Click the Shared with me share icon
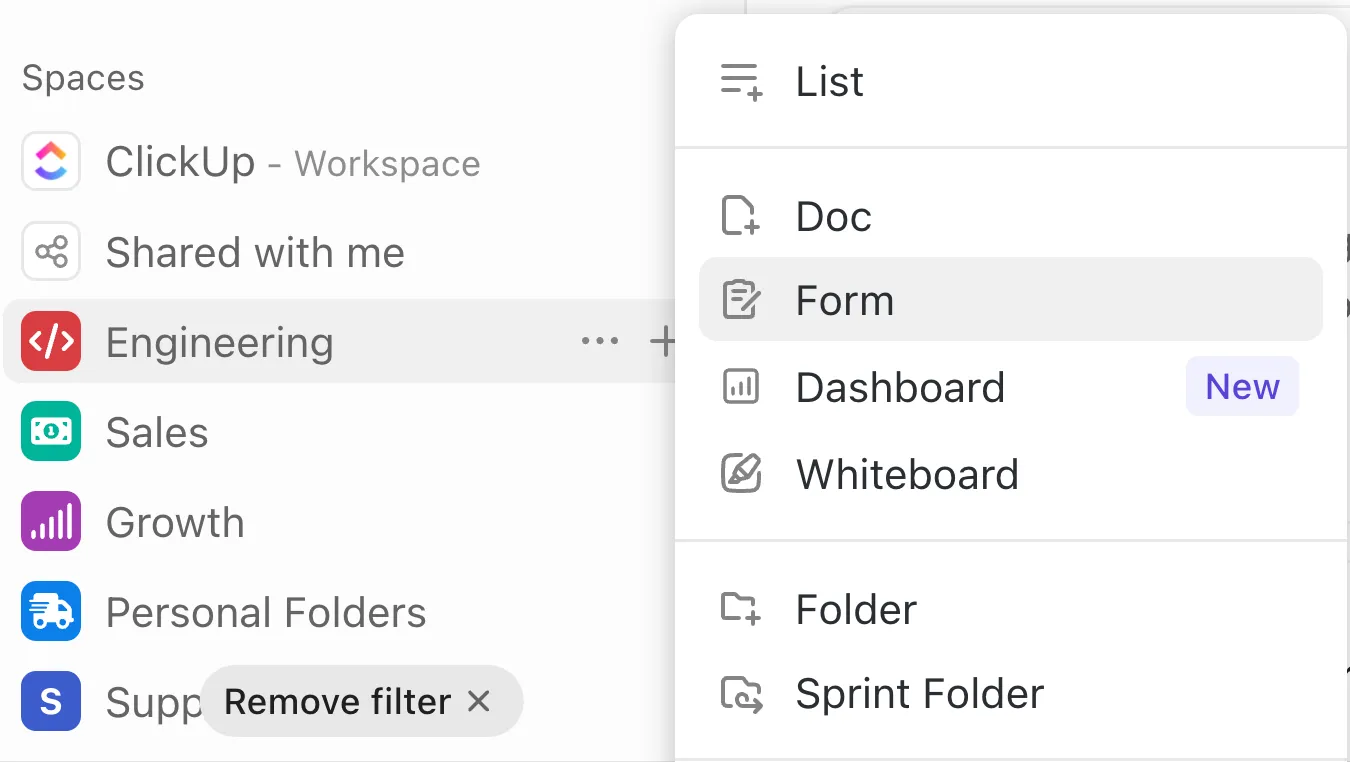Image resolution: width=1350 pixels, height=762 pixels. pos(51,251)
